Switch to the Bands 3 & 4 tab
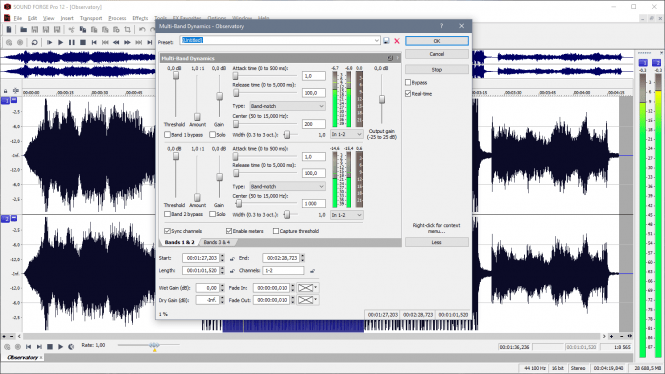The width and height of the screenshot is (665, 374). tap(217, 242)
